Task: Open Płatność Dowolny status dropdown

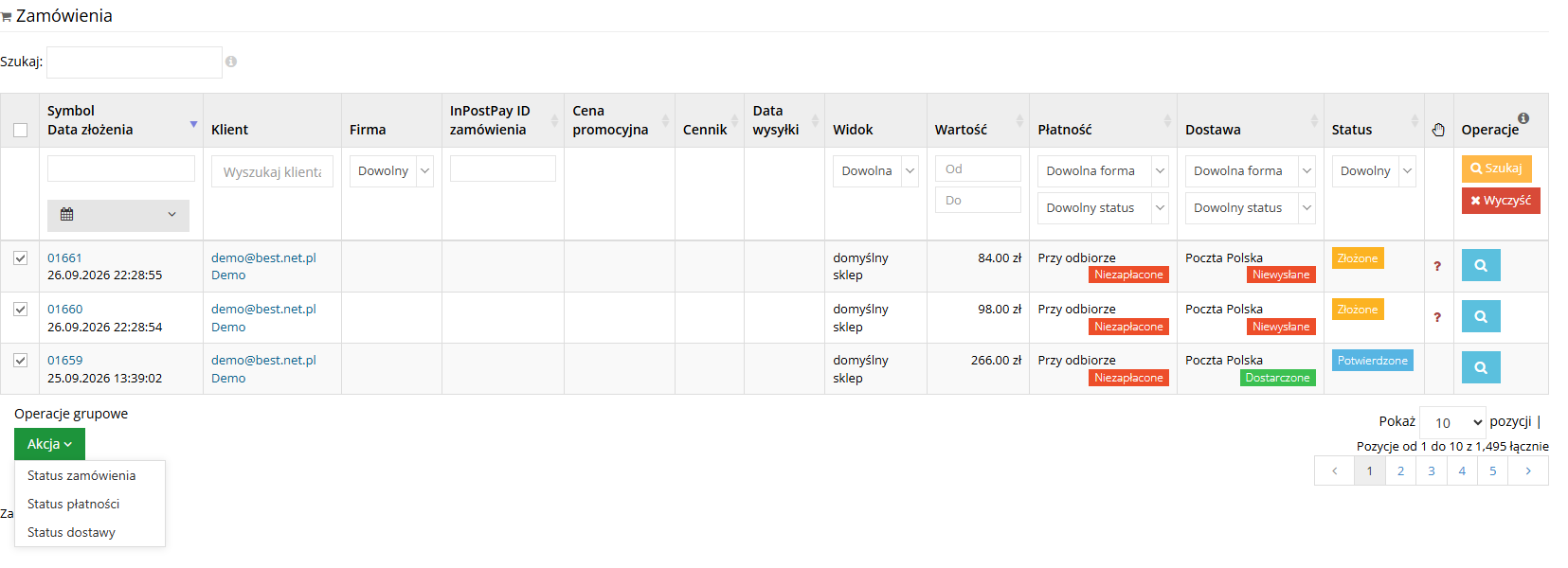Action: (x=1103, y=208)
